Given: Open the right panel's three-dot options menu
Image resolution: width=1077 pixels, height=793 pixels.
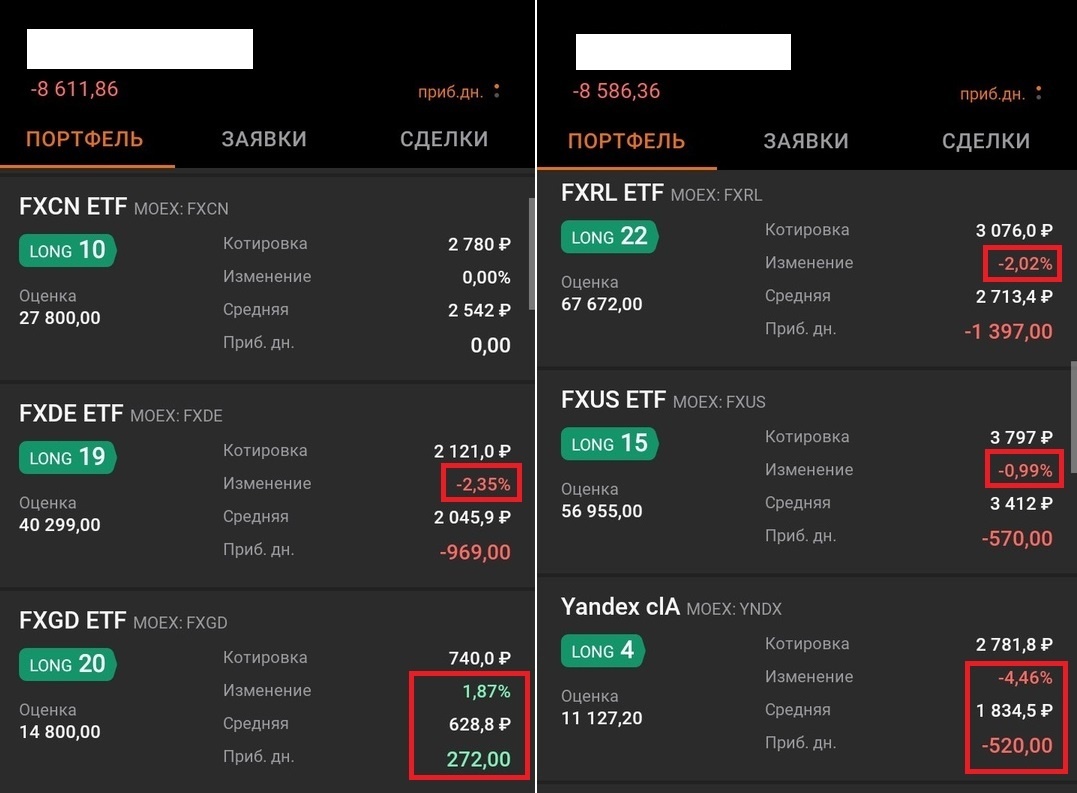Looking at the screenshot, I should (x=1039, y=93).
